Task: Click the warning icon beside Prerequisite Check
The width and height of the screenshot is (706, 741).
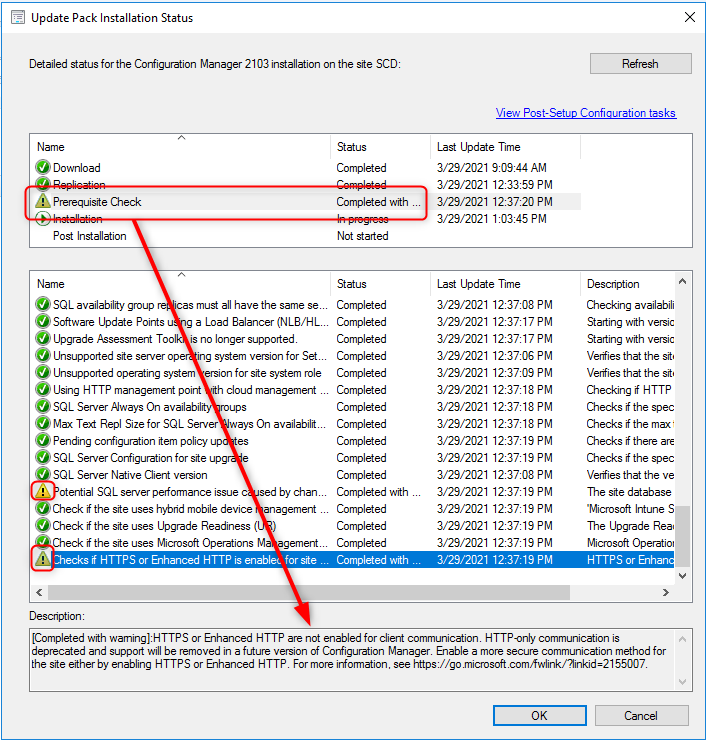Action: tap(43, 201)
